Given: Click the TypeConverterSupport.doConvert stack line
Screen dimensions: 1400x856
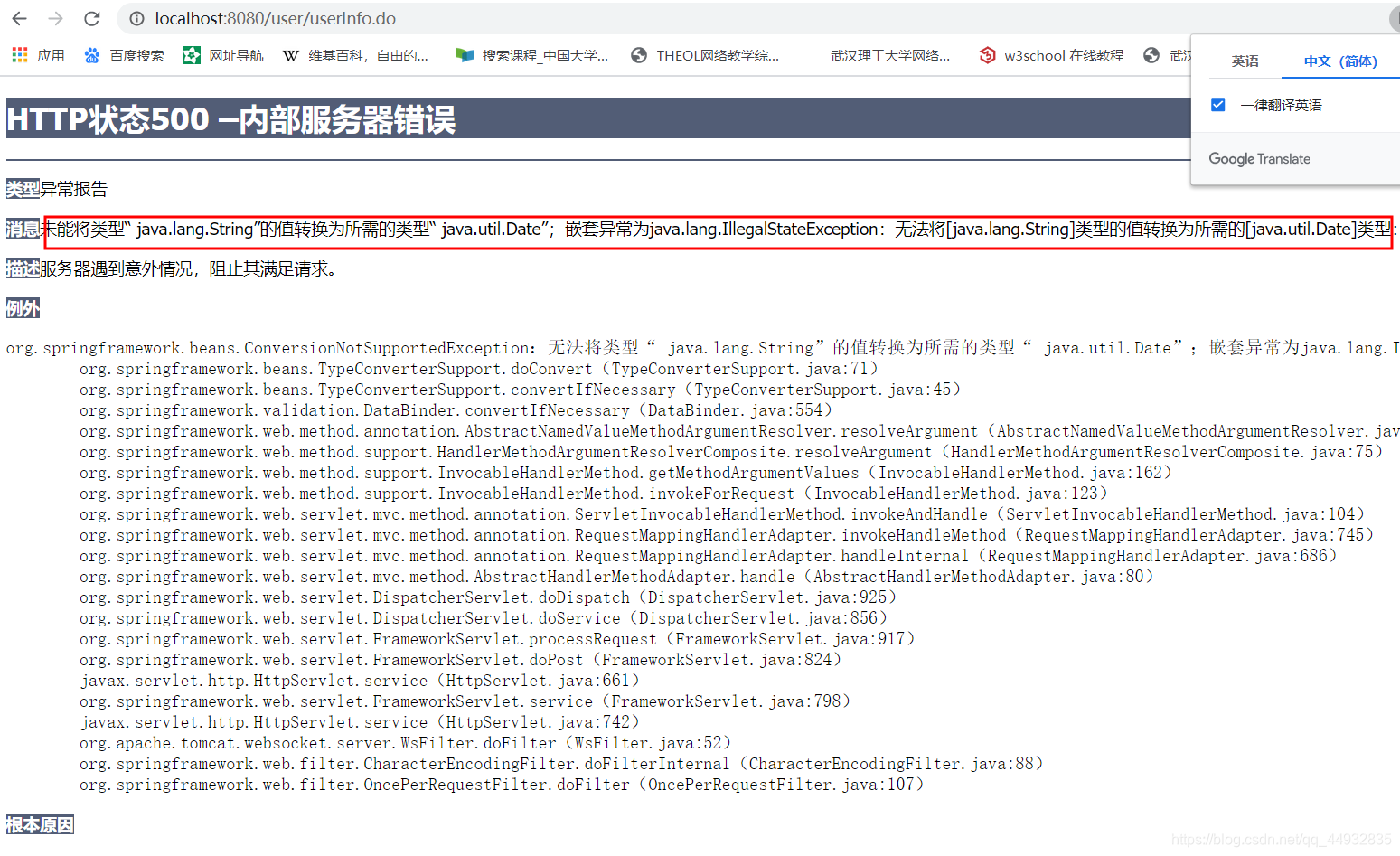Looking at the screenshot, I should (479, 369).
